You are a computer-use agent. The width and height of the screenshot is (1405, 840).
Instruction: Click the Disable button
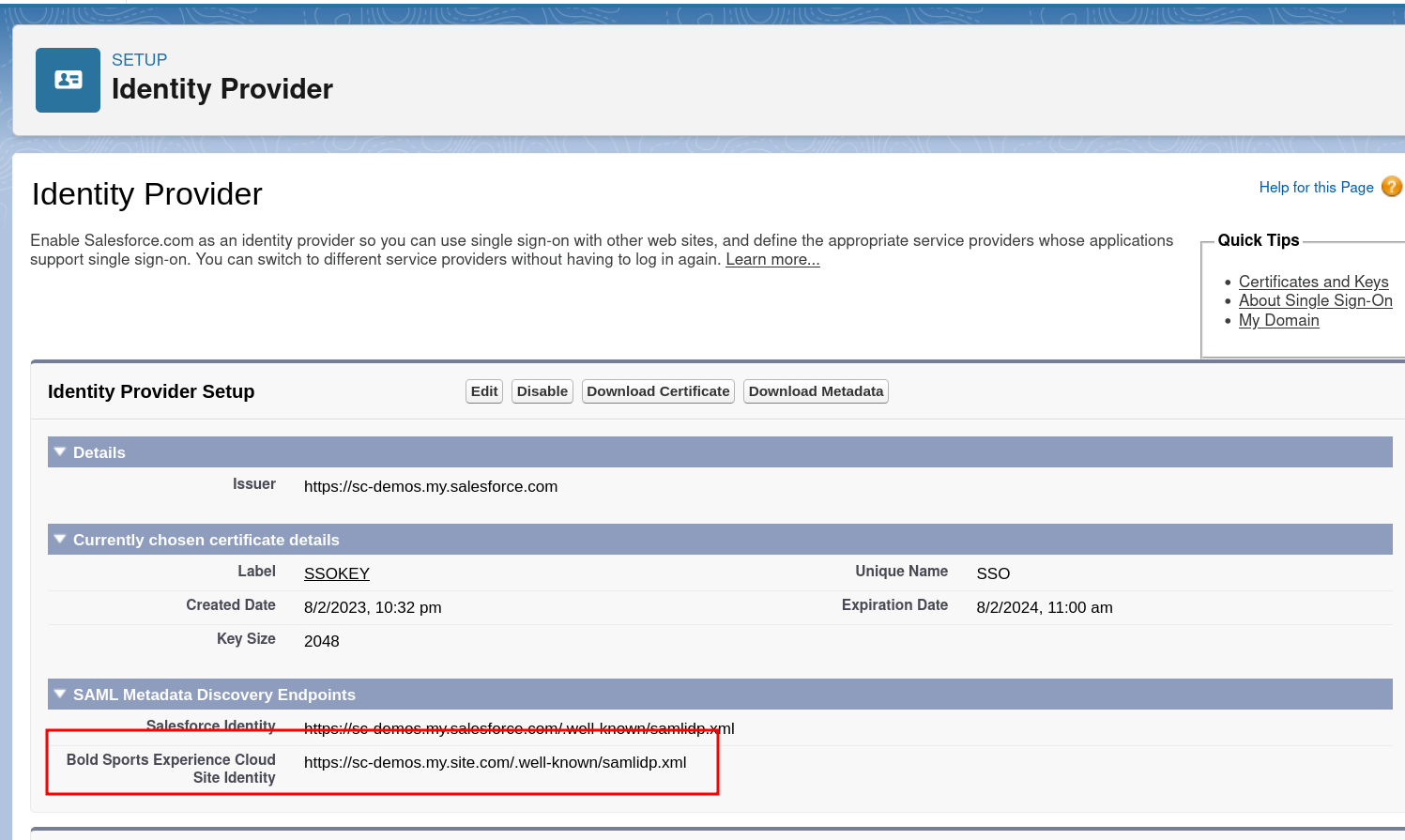click(x=542, y=390)
